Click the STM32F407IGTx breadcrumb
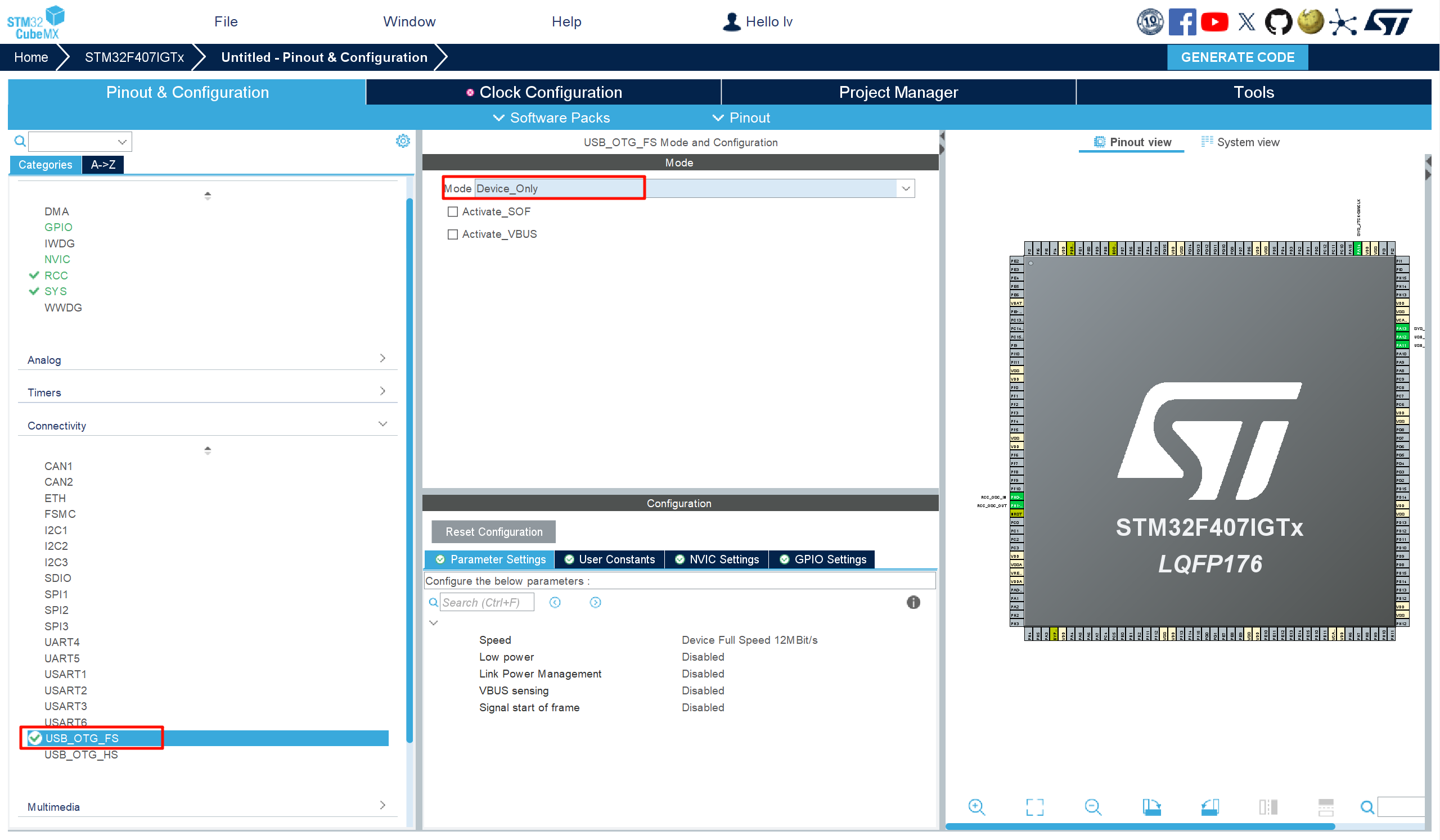Image resolution: width=1440 pixels, height=840 pixels. pos(134,57)
